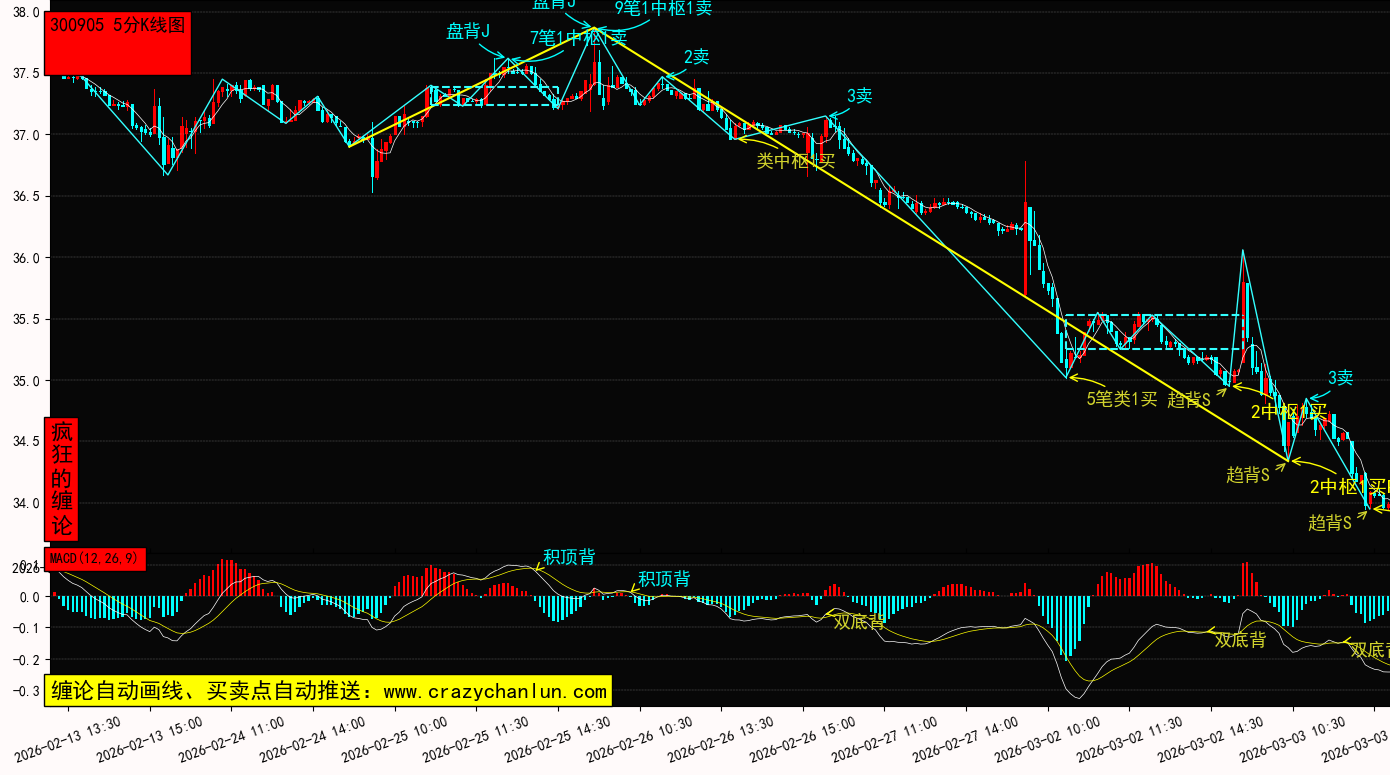Click the 9笔1中枢1卖 annotation at peak
The image size is (1390, 775).
click(663, 9)
